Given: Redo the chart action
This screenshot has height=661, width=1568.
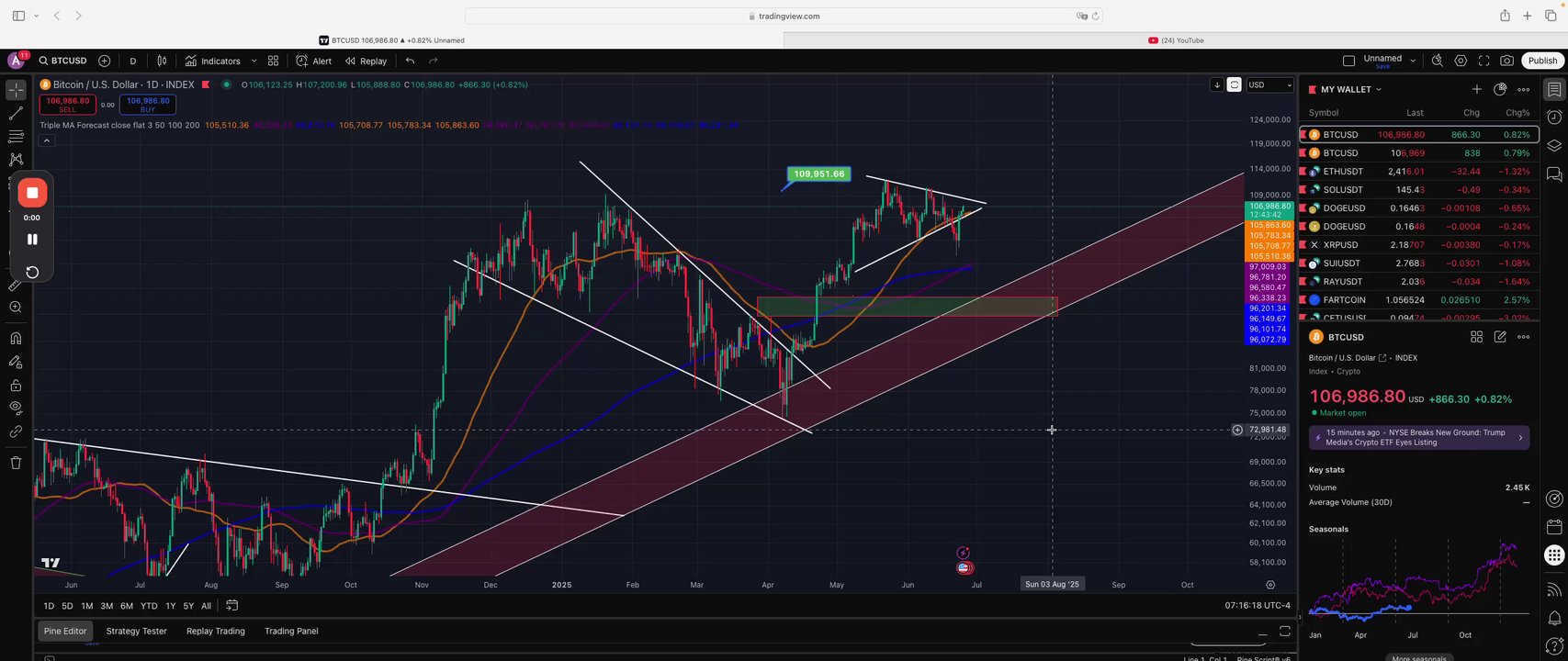Looking at the screenshot, I should point(433,61).
